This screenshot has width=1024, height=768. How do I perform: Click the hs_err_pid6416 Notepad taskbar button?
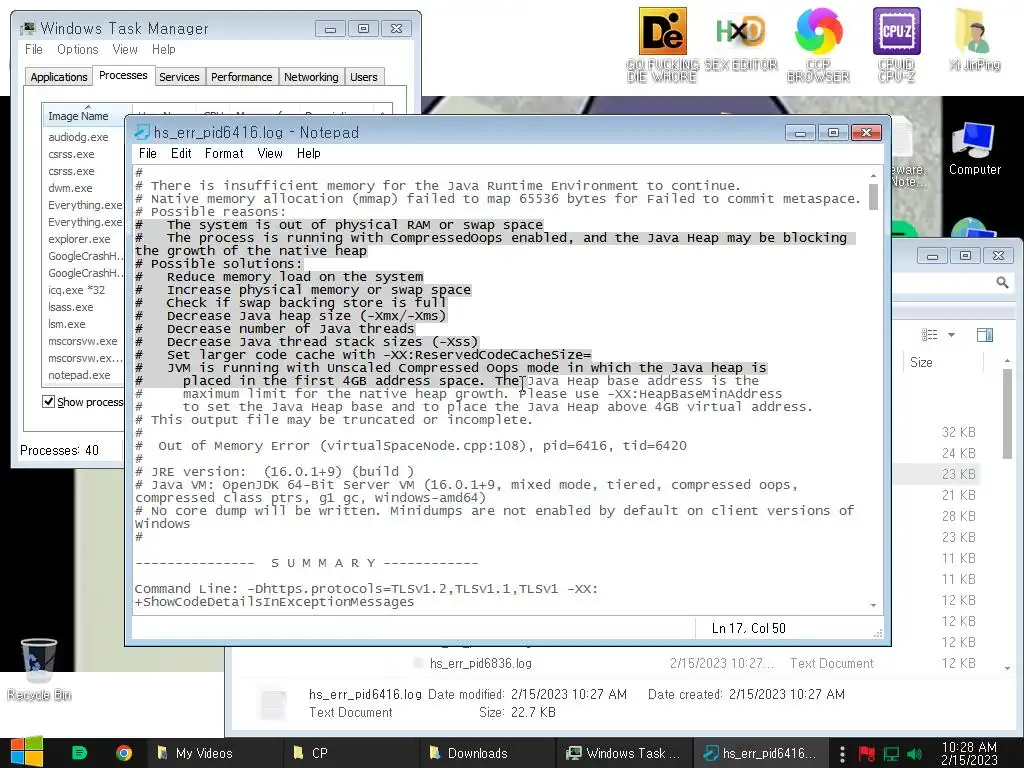(760, 753)
